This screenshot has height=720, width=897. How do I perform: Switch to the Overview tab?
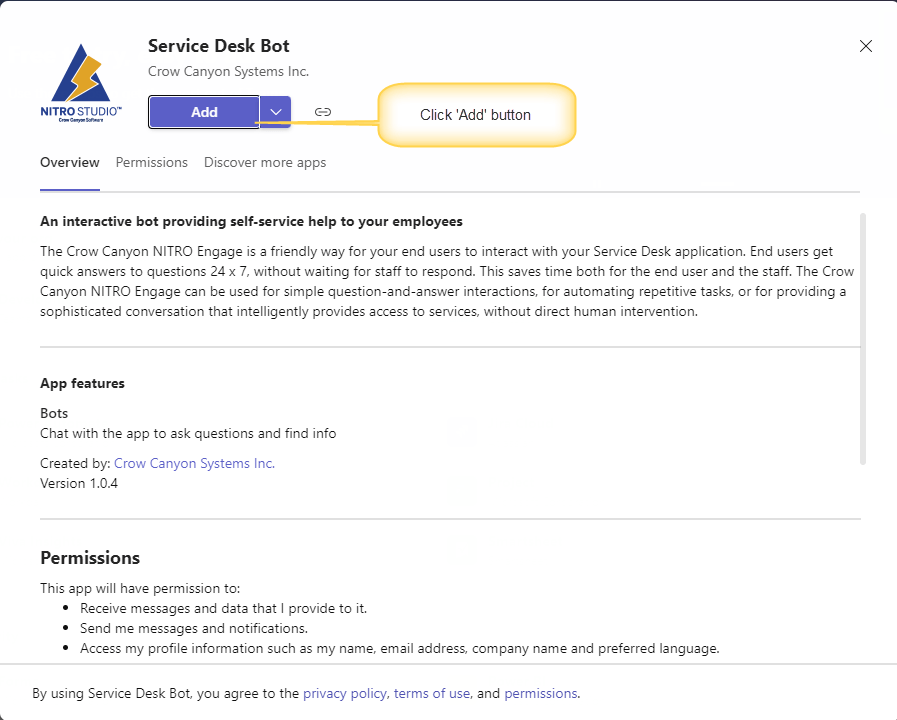pyautogui.click(x=70, y=162)
